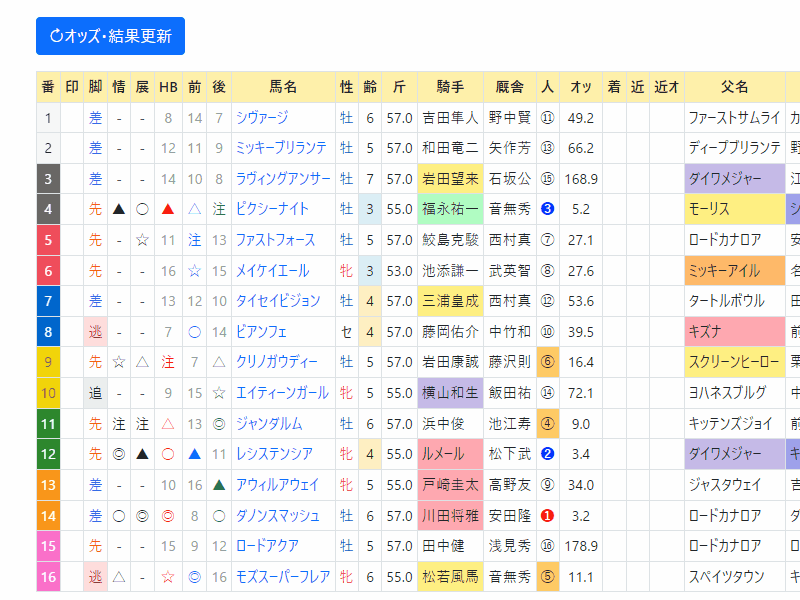Select yellow horse number 9 cell
The width and height of the screenshot is (800, 600).
click(48, 362)
